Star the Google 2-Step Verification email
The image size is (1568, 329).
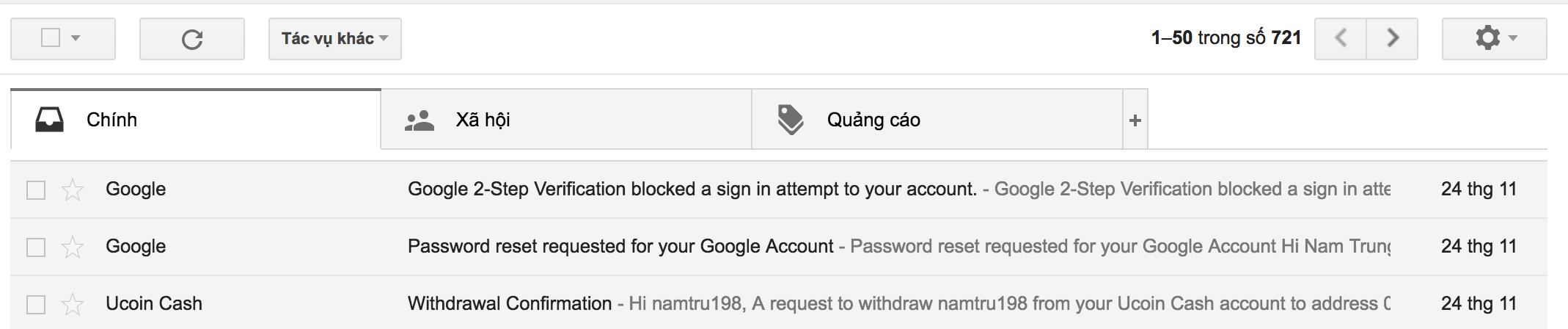tap(73, 190)
